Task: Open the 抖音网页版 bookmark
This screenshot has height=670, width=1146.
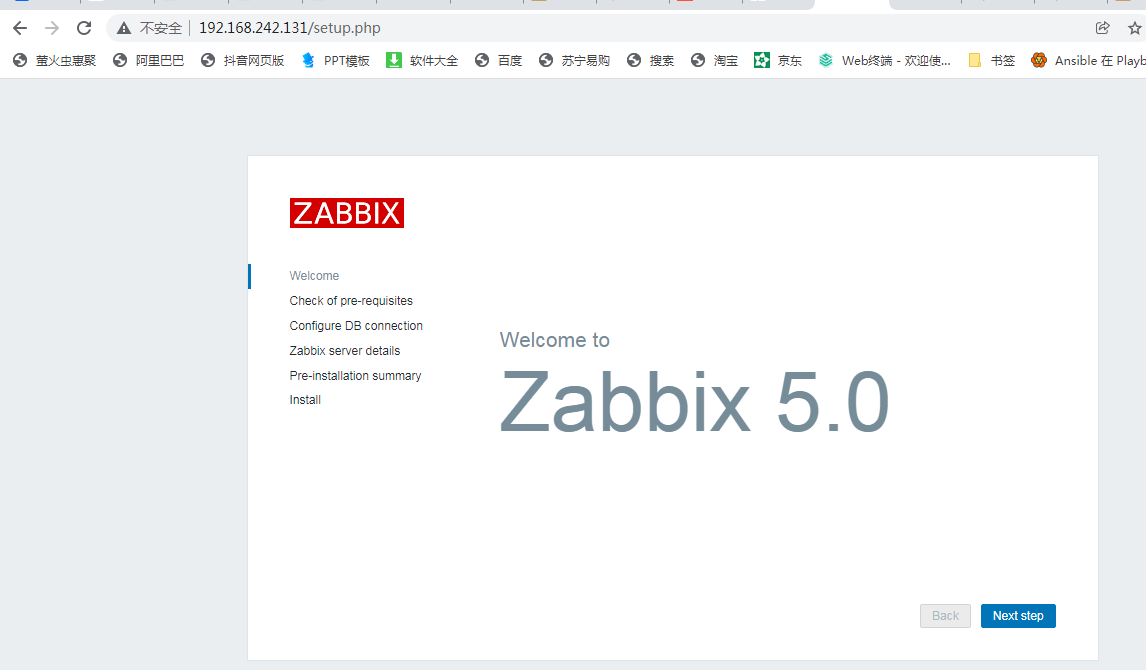Action: (x=243, y=61)
